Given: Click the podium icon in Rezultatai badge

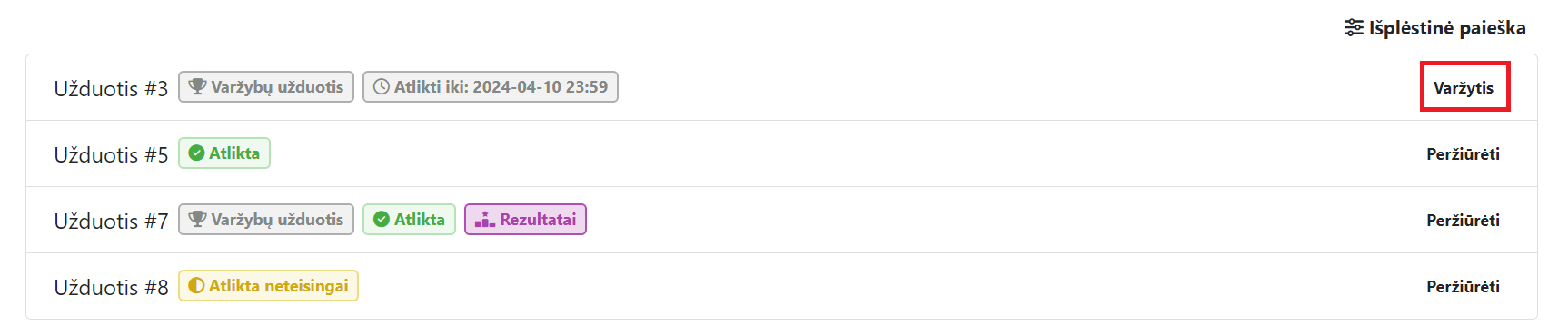Looking at the screenshot, I should click(x=484, y=220).
